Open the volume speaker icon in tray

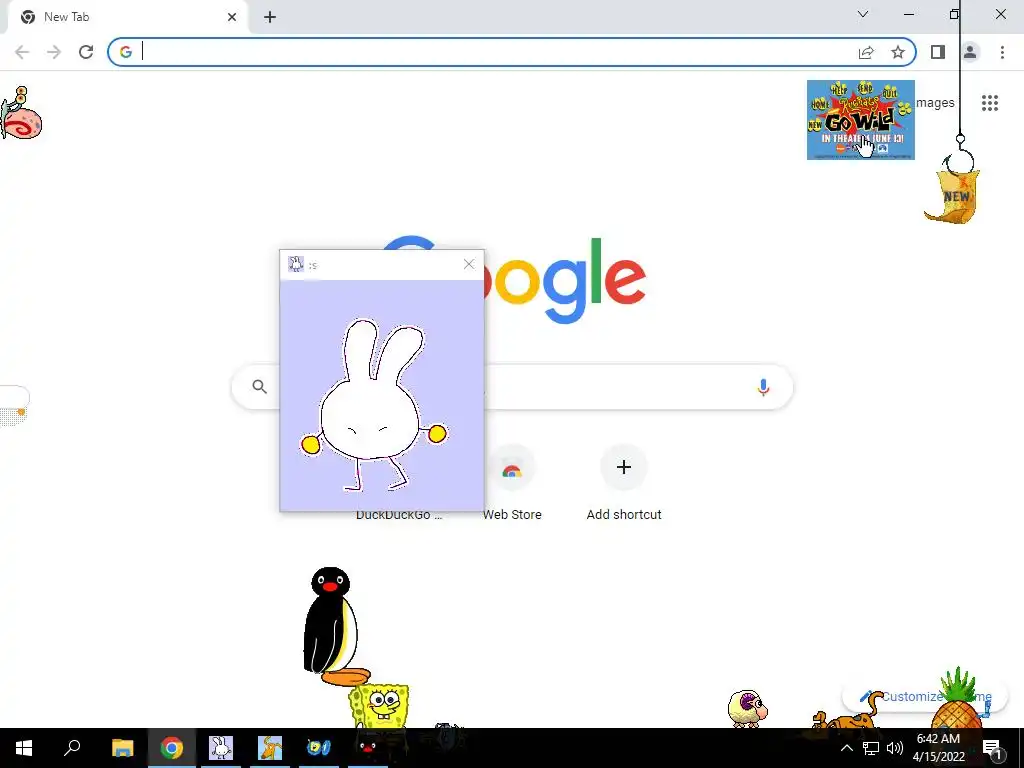pos(895,748)
